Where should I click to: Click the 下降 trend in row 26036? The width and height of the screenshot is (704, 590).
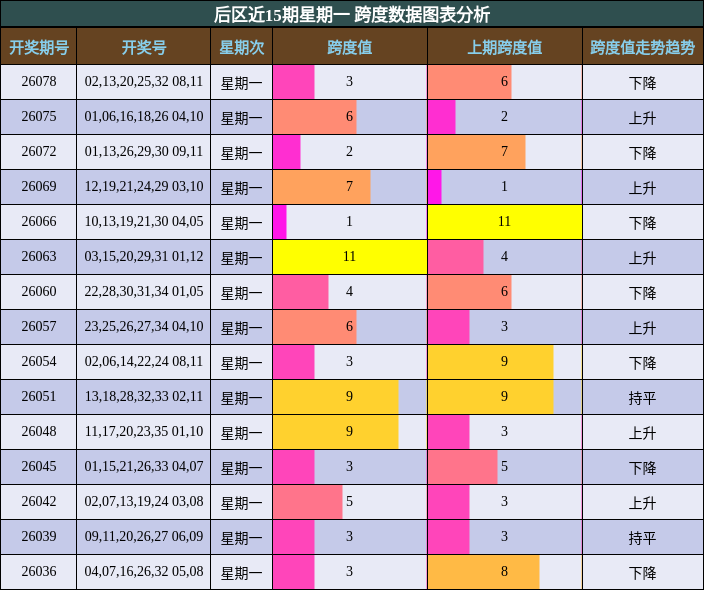pyautogui.click(x=642, y=573)
